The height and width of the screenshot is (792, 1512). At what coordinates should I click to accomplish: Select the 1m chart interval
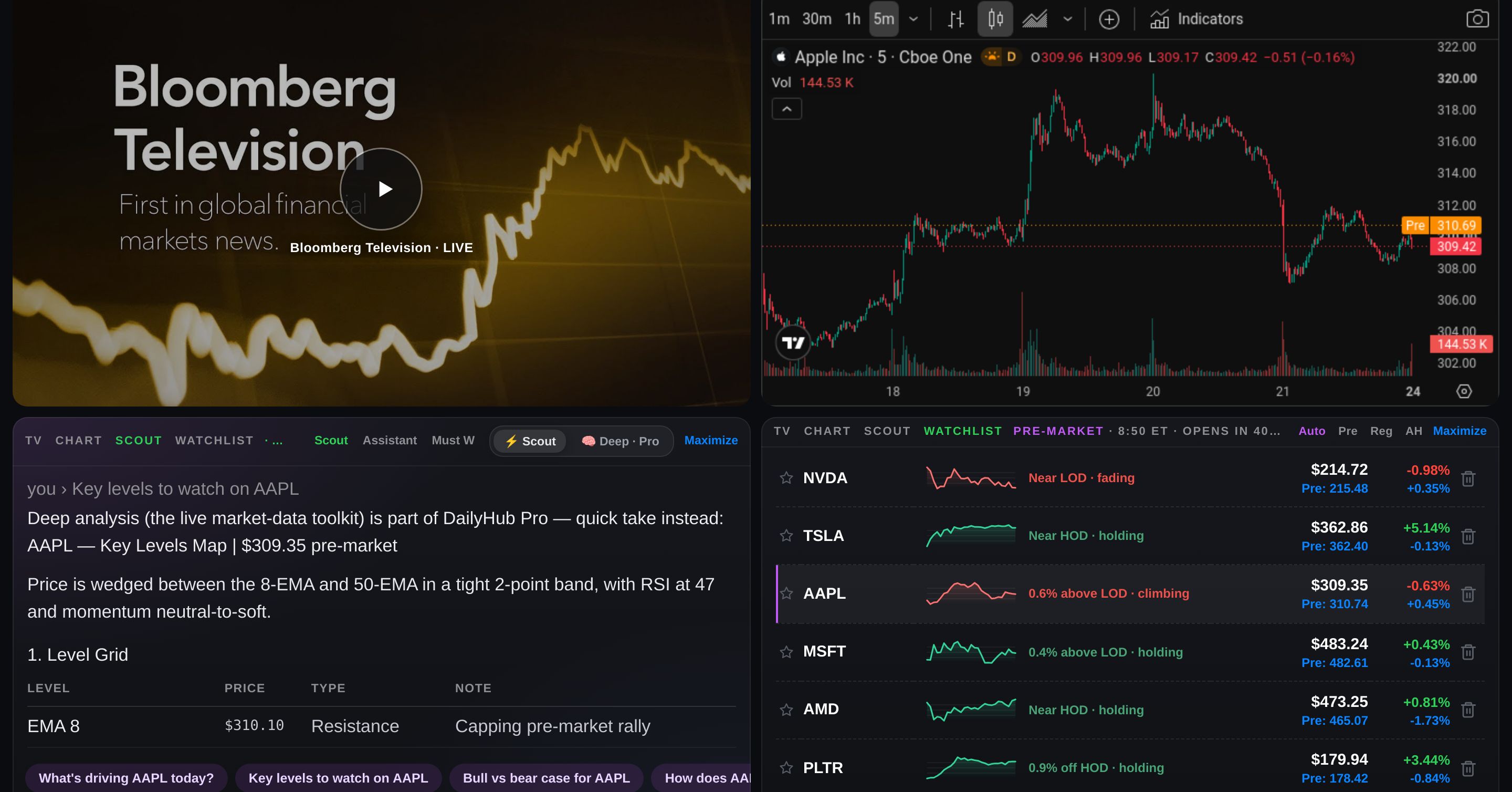tap(779, 19)
